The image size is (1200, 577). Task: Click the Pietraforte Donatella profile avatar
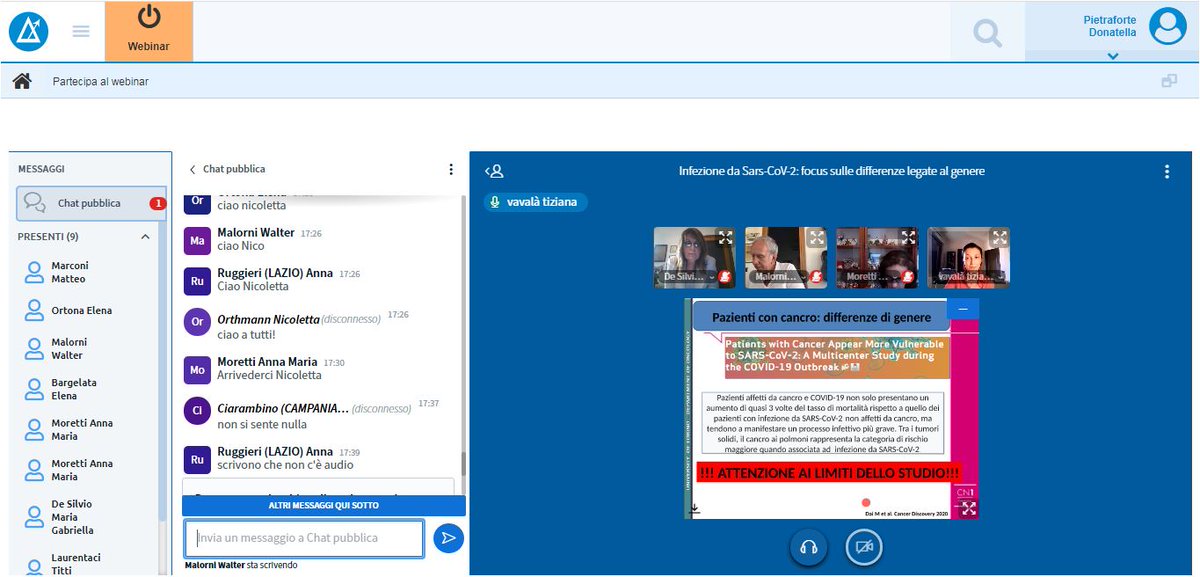pyautogui.click(x=1167, y=26)
